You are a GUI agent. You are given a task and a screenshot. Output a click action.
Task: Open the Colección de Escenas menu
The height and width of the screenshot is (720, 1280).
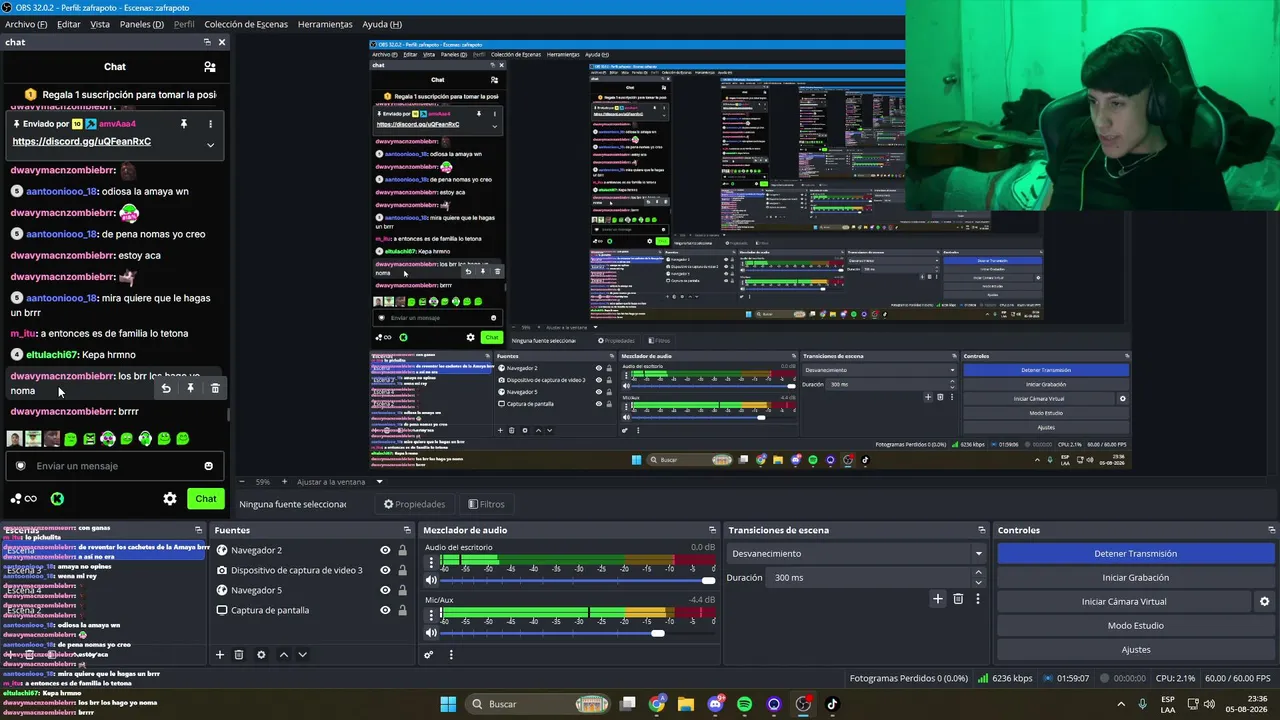[x=246, y=24]
